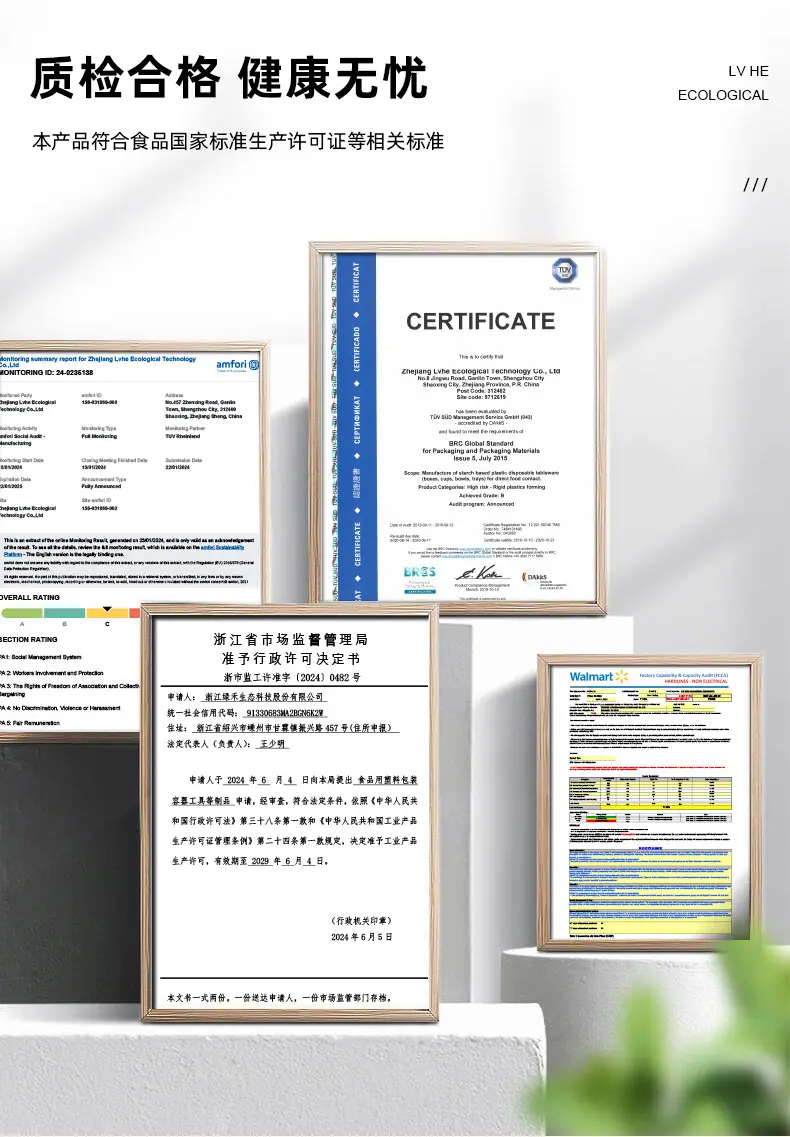This screenshot has width=790, height=1137.
Task: Open the Walmart factory audit document
Action: pyautogui.click(x=649, y=803)
